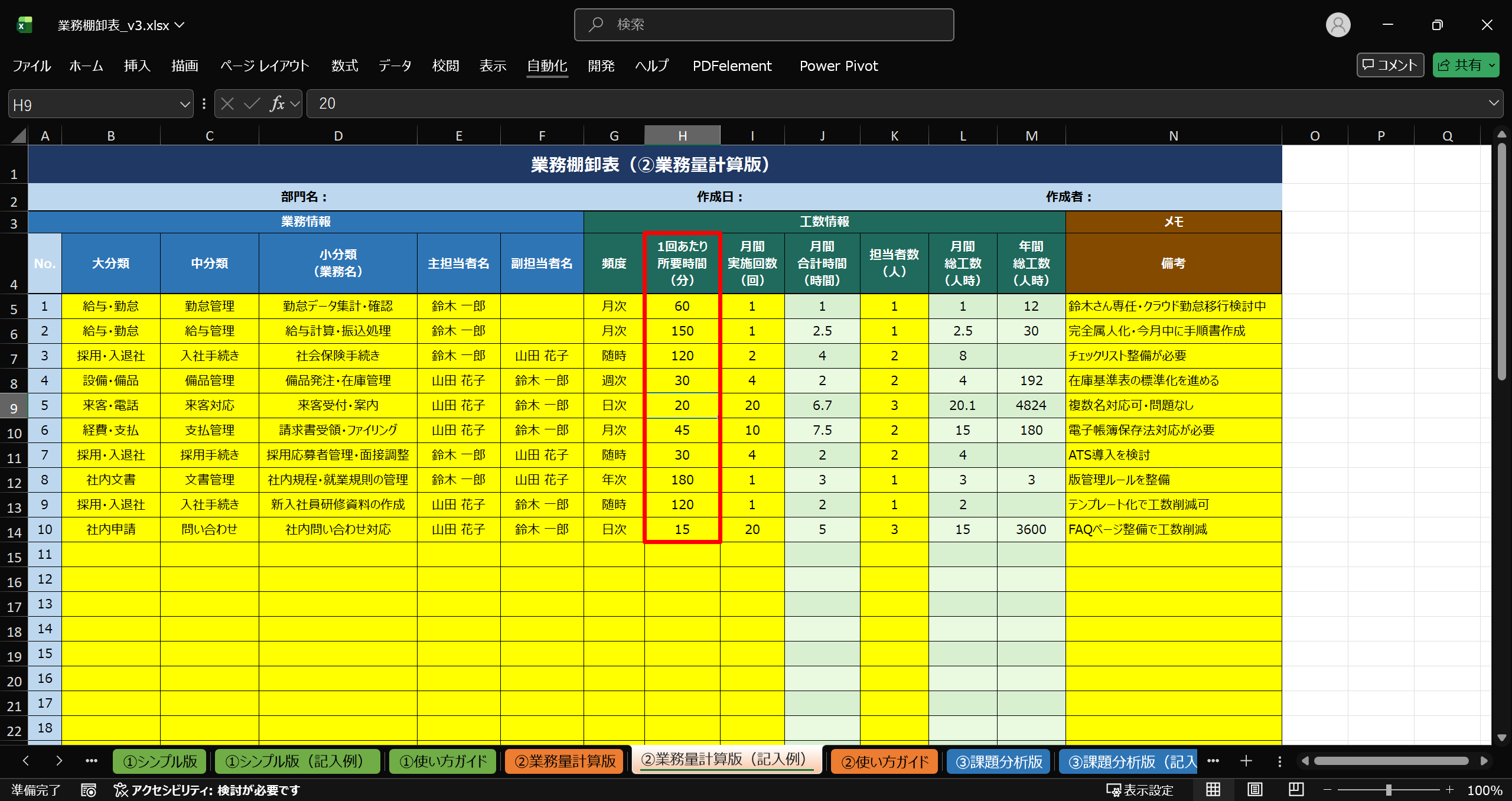
Task: Click the Normal view grid icon
Action: click(1213, 790)
